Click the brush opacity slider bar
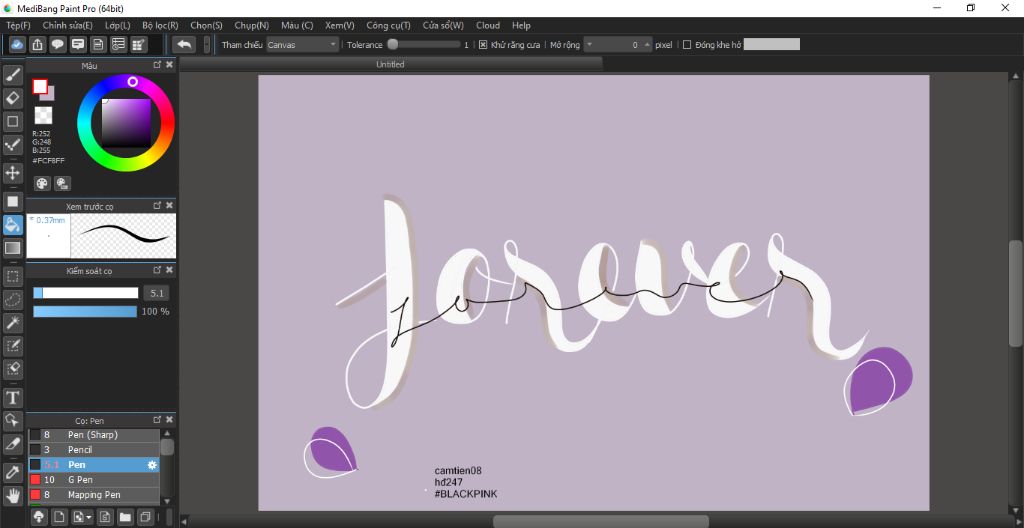This screenshot has width=1024, height=528. coord(85,312)
